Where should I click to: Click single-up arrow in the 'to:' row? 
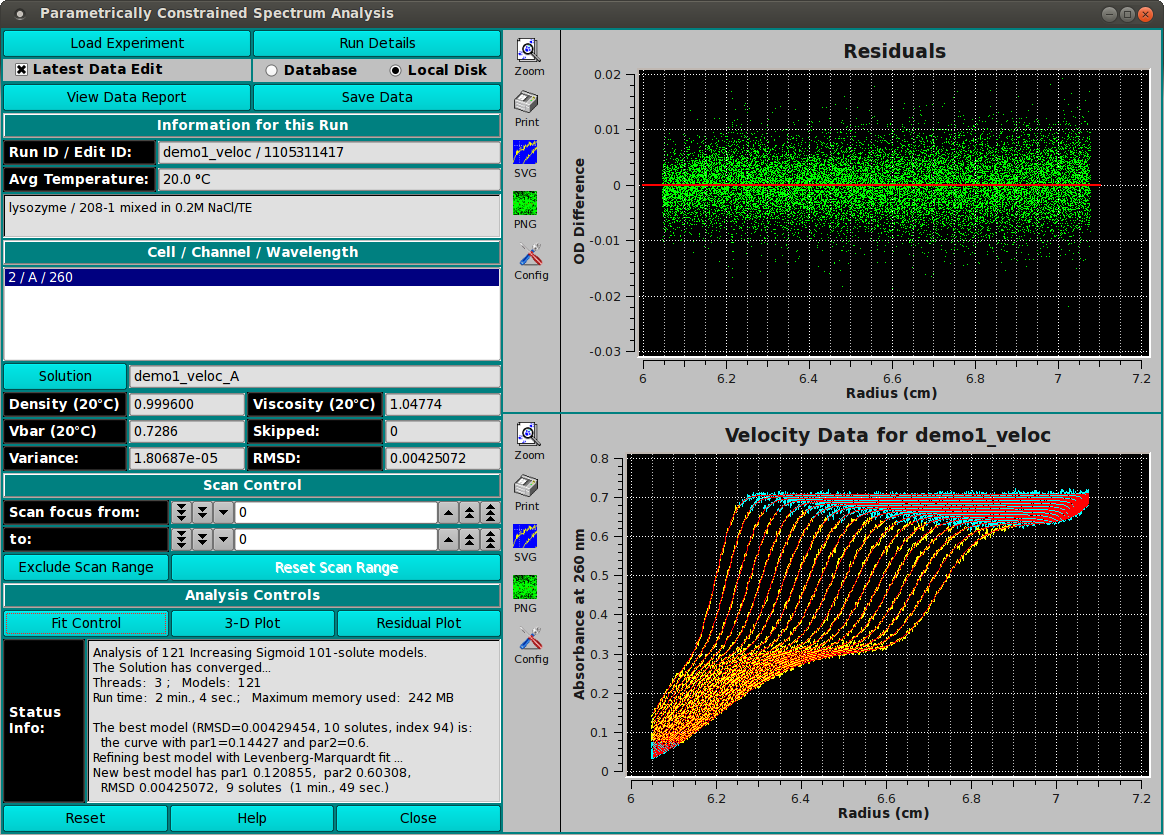pos(448,540)
